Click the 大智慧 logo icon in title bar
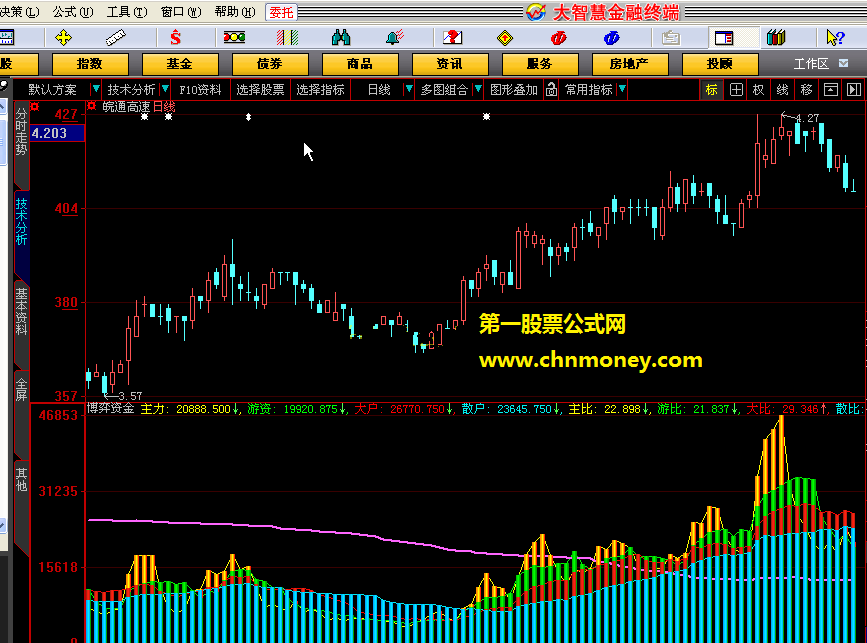This screenshot has height=643, width=867. pos(536,12)
